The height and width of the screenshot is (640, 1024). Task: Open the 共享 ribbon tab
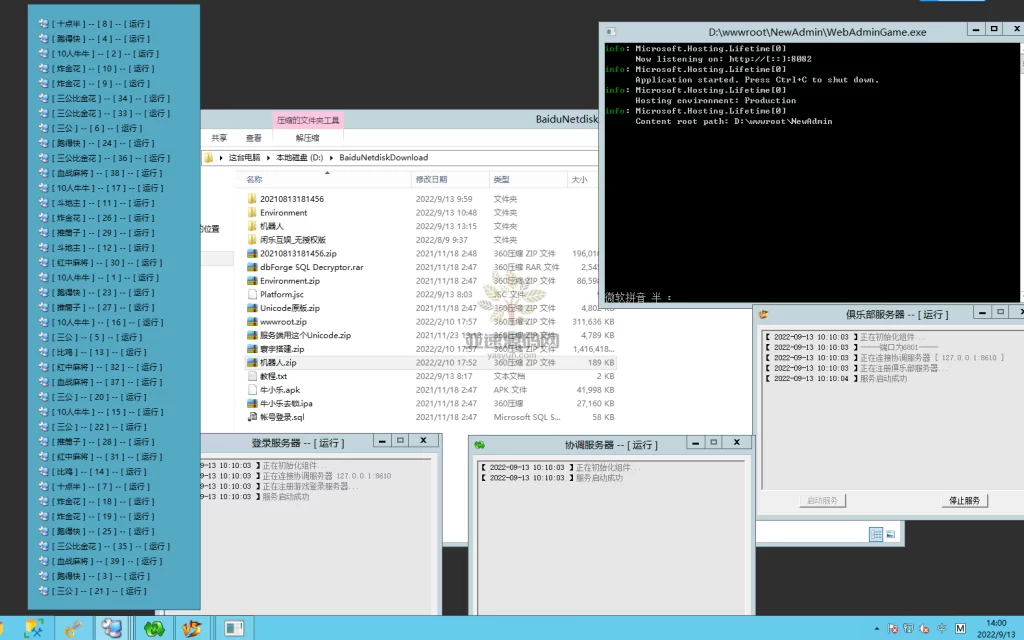coord(219,138)
